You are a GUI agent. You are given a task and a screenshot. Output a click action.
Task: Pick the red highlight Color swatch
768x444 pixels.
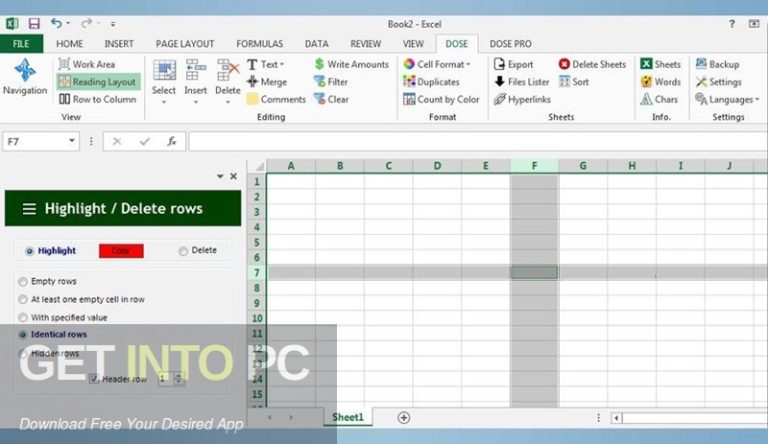pos(121,251)
